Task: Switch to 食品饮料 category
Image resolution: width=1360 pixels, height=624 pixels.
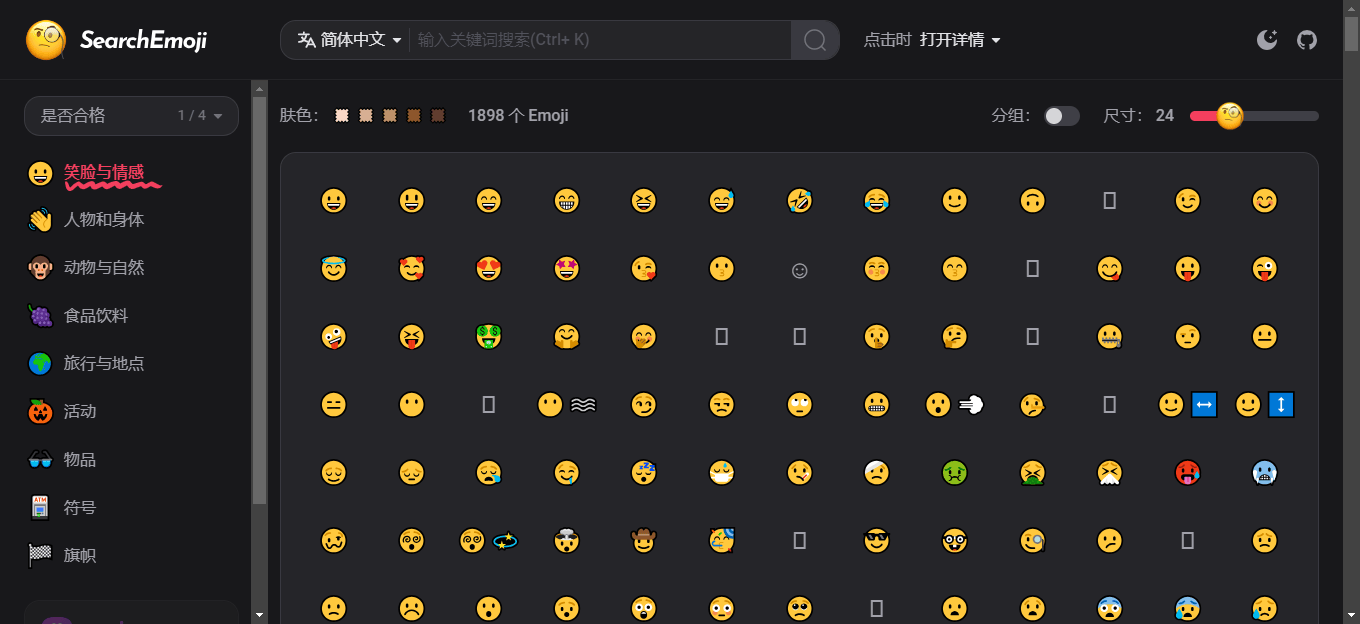Action: 96,316
